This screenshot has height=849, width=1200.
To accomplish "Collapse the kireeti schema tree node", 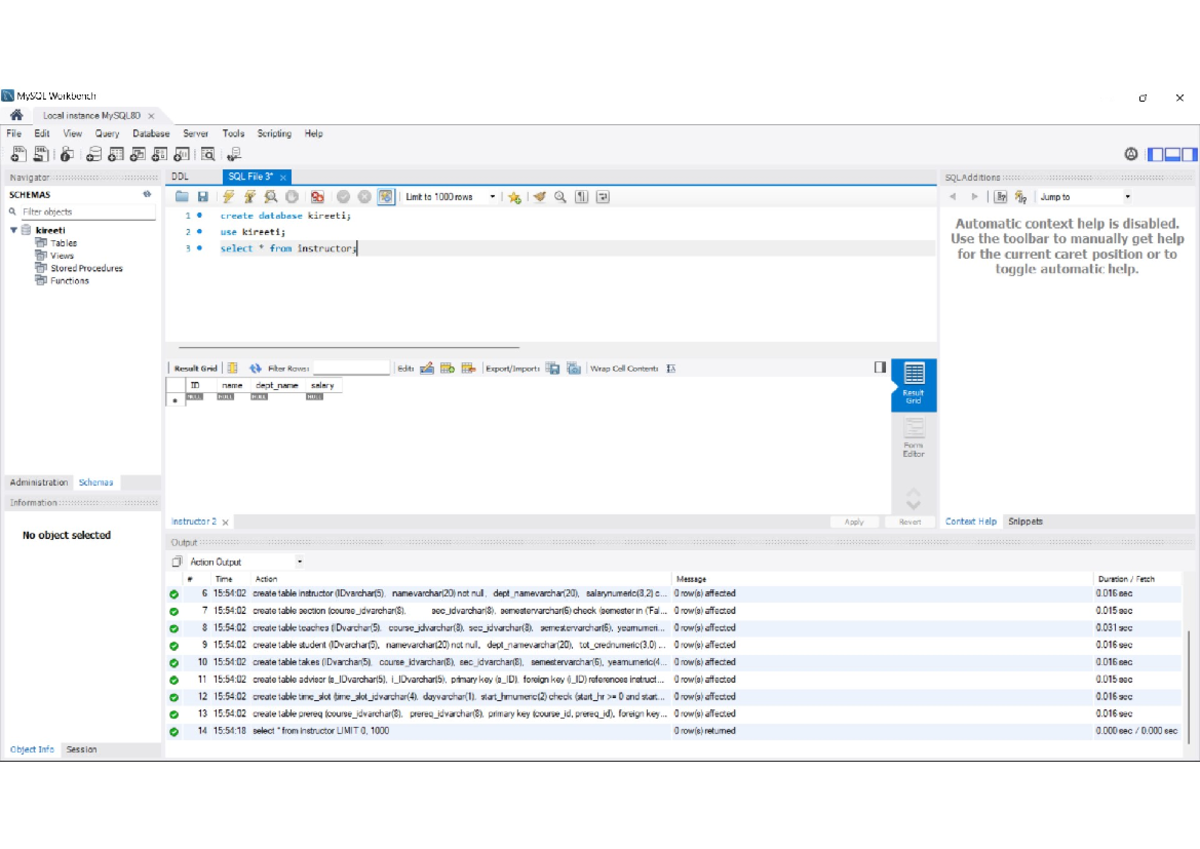I will pyautogui.click(x=14, y=230).
